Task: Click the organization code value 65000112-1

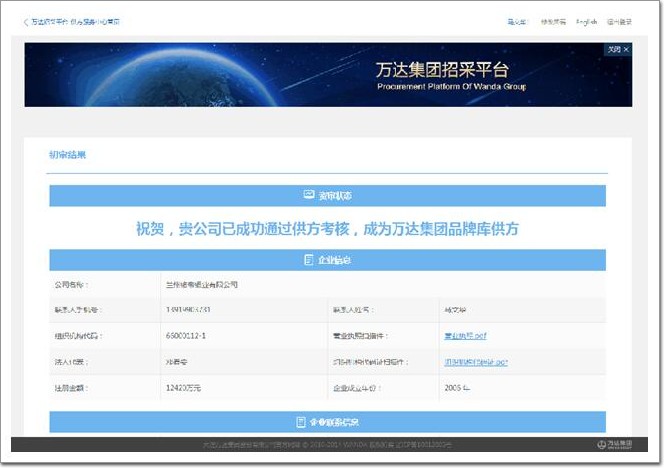Action: [x=186, y=336]
